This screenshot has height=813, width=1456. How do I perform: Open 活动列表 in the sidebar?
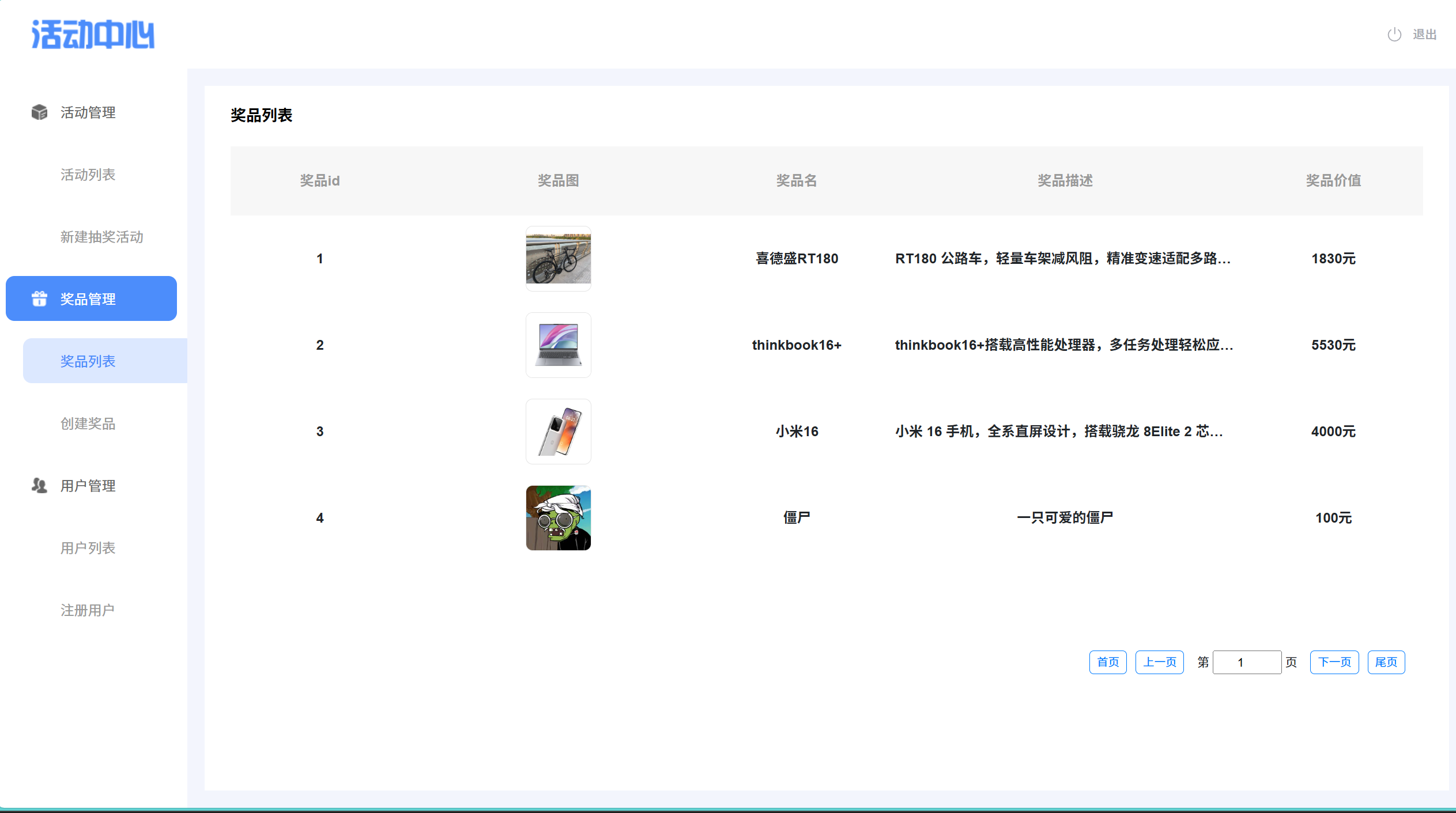tap(88, 175)
